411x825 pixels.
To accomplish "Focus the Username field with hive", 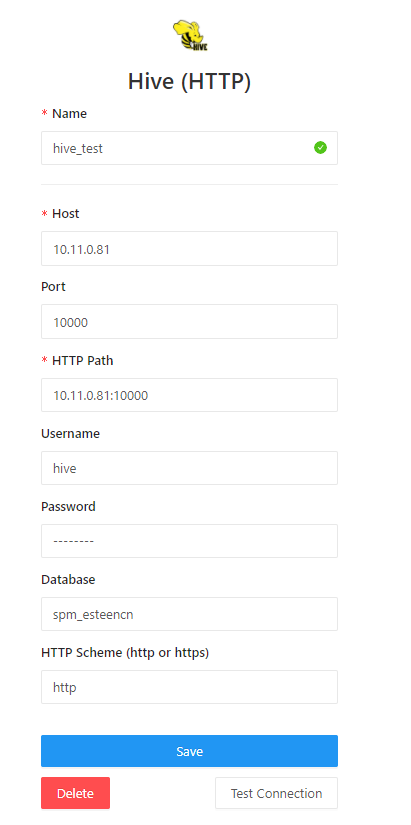I will (x=189, y=468).
